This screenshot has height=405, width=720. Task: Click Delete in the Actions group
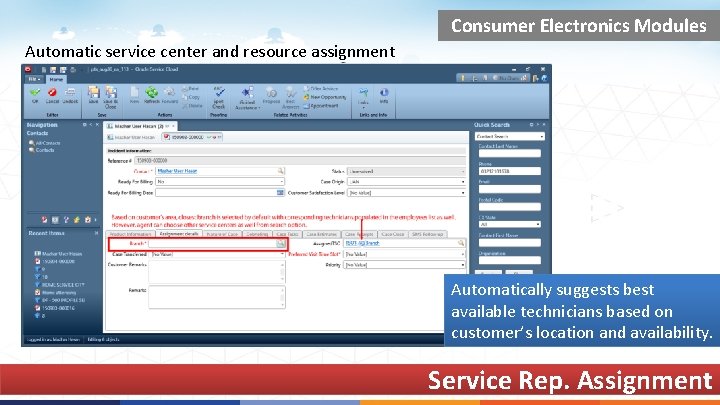coord(192,106)
